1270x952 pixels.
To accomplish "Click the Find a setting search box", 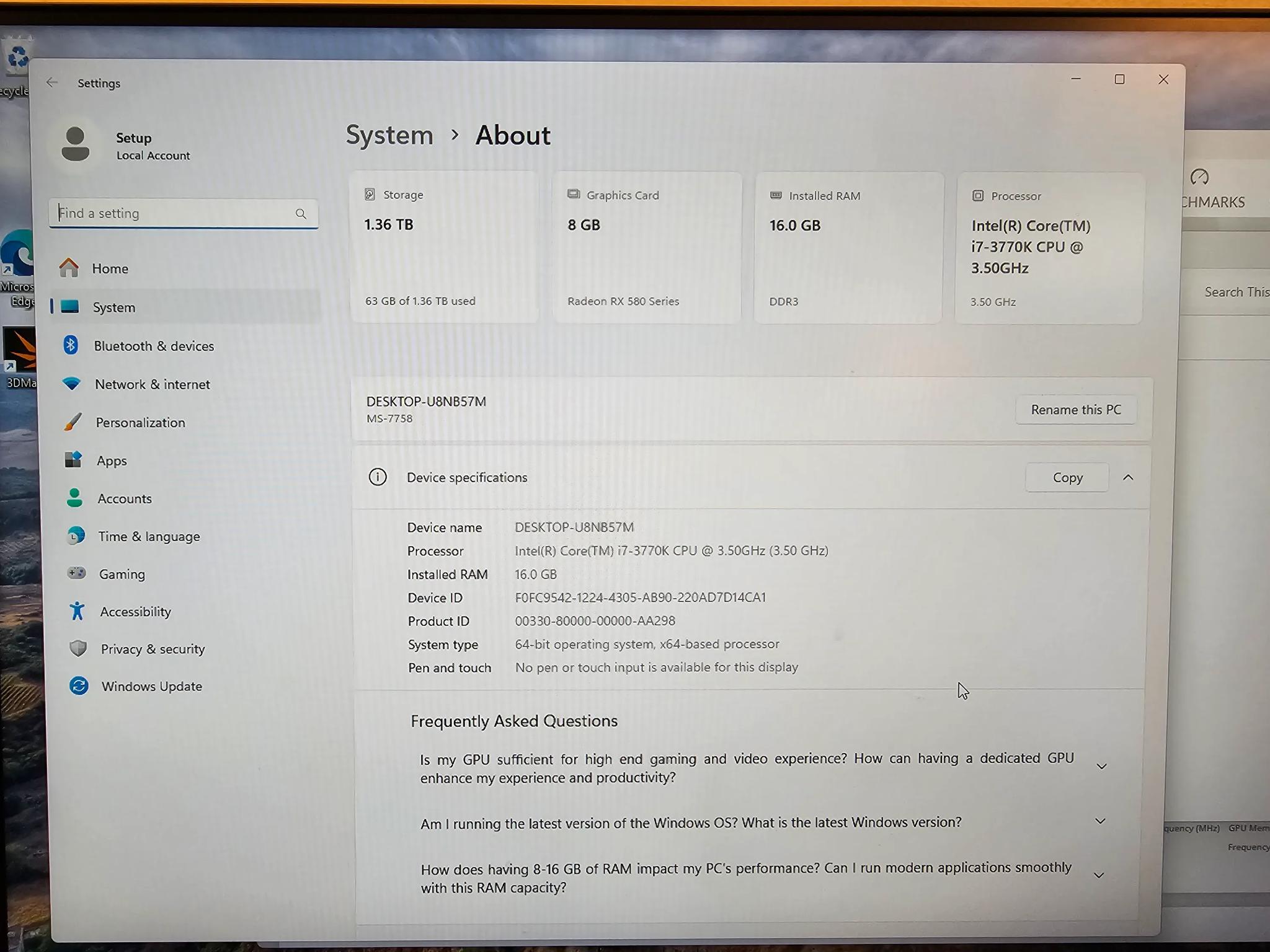I will [x=184, y=213].
